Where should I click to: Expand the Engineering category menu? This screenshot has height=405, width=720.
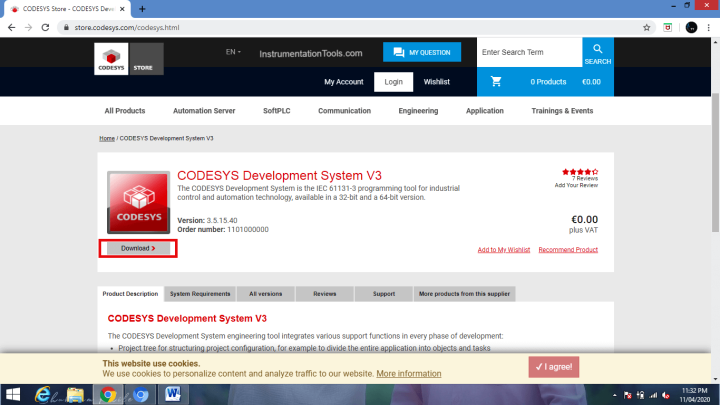click(x=418, y=111)
